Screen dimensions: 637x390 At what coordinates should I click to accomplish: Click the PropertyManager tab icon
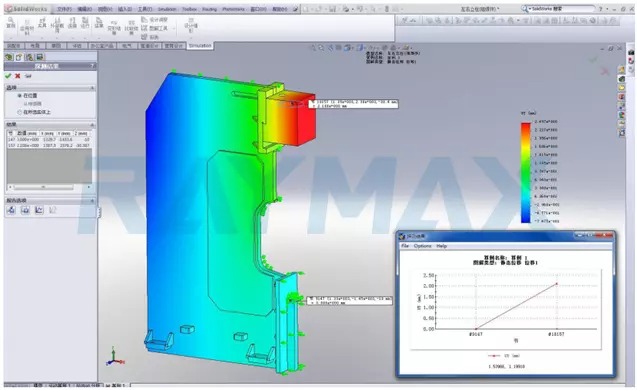pyautogui.click(x=19, y=57)
